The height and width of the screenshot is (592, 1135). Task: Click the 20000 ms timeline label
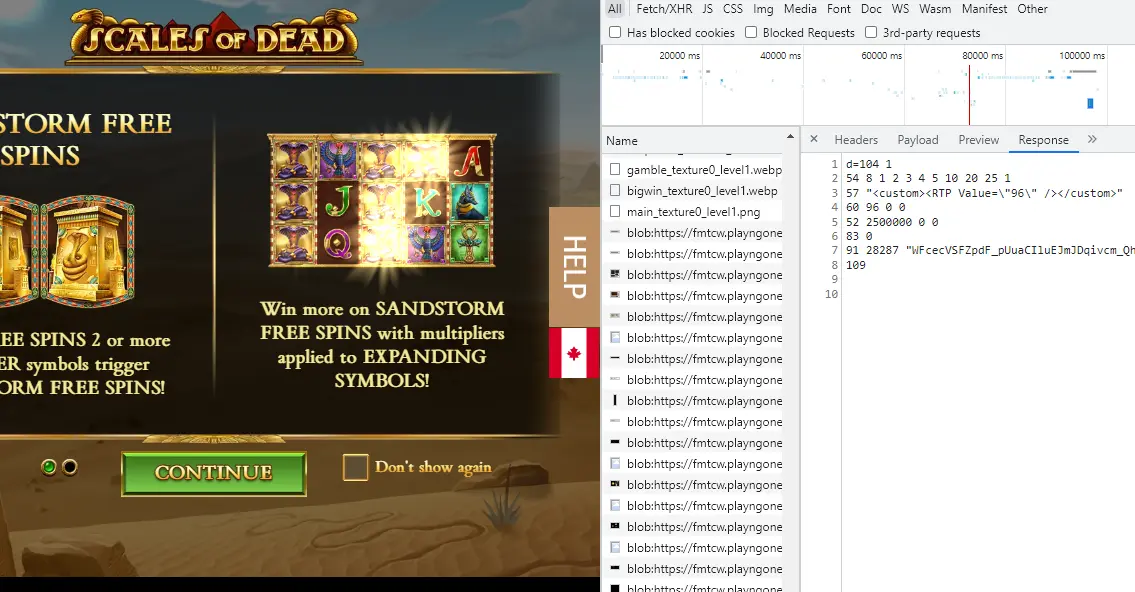click(x=679, y=55)
